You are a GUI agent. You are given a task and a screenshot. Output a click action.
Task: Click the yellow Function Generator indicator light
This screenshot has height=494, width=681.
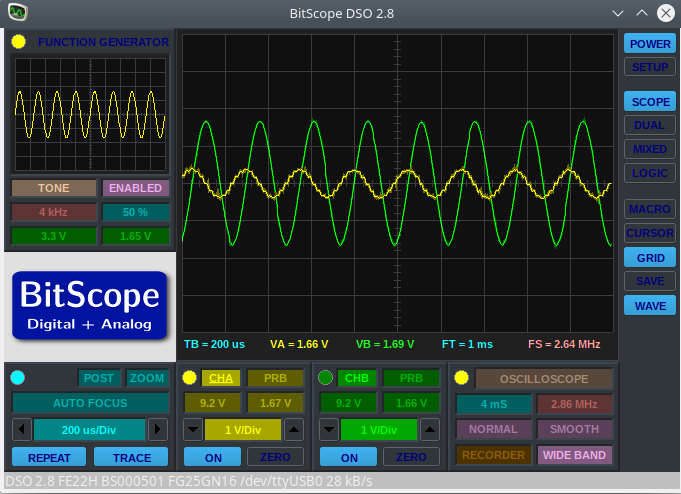(x=18, y=42)
